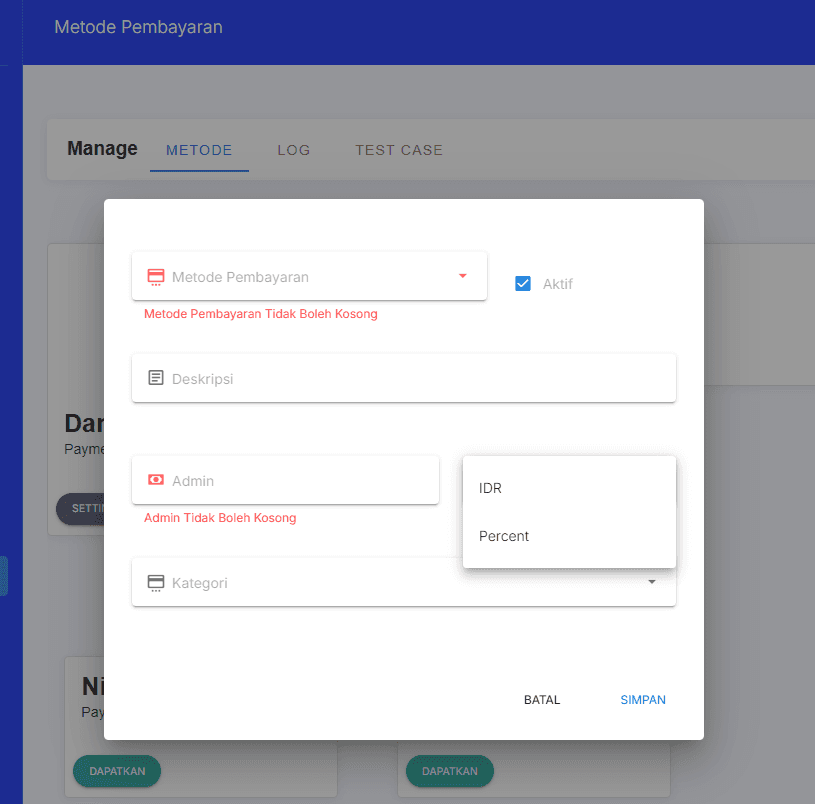Focus the Admin fee input

tap(300, 481)
